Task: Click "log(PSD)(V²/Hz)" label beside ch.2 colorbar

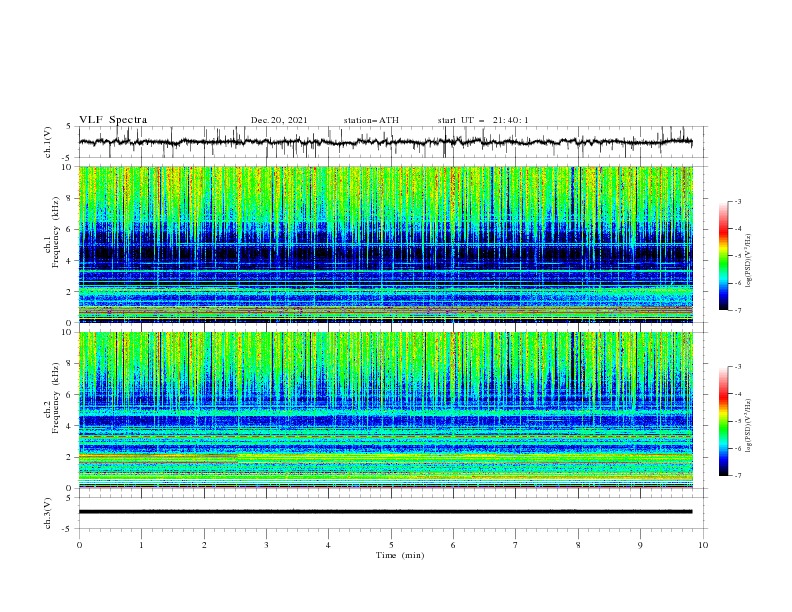Action: (748, 425)
